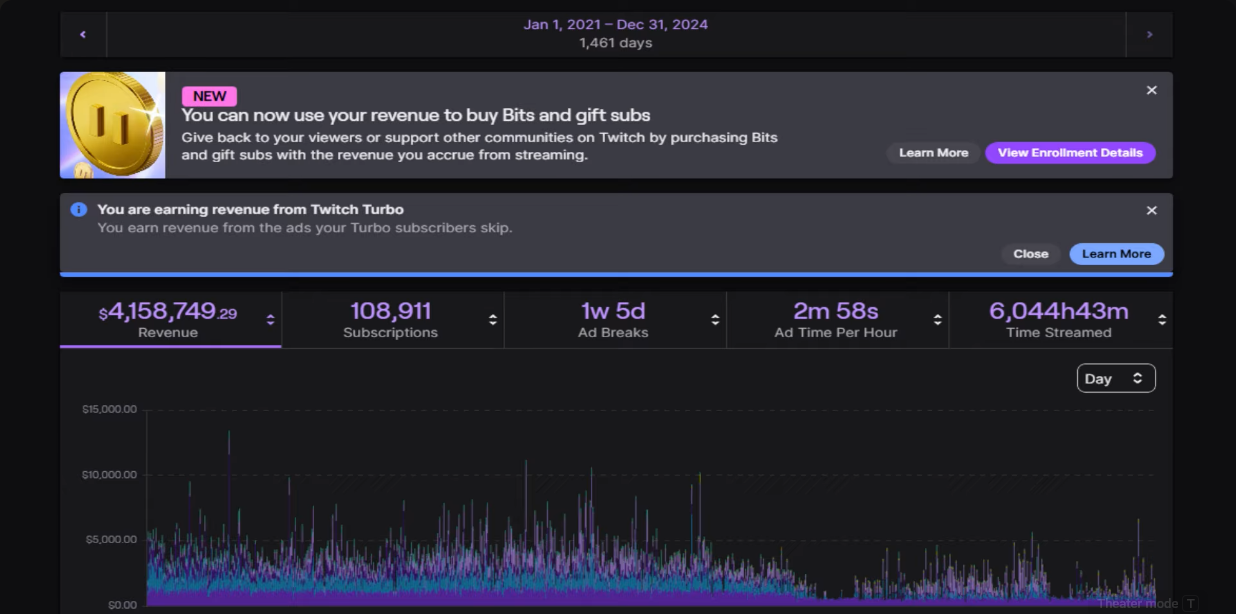Screen dimensions: 1236x614
Task: Click the gold Bits coin image
Action: pos(113,125)
